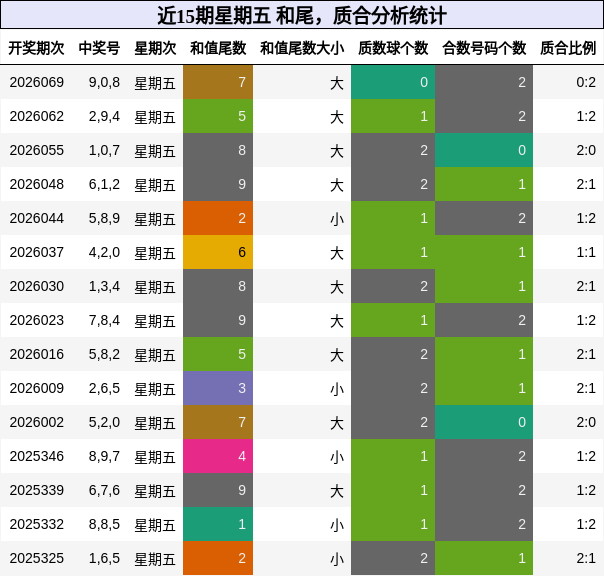
Task: Click period number 2026037
Action: (x=37, y=252)
